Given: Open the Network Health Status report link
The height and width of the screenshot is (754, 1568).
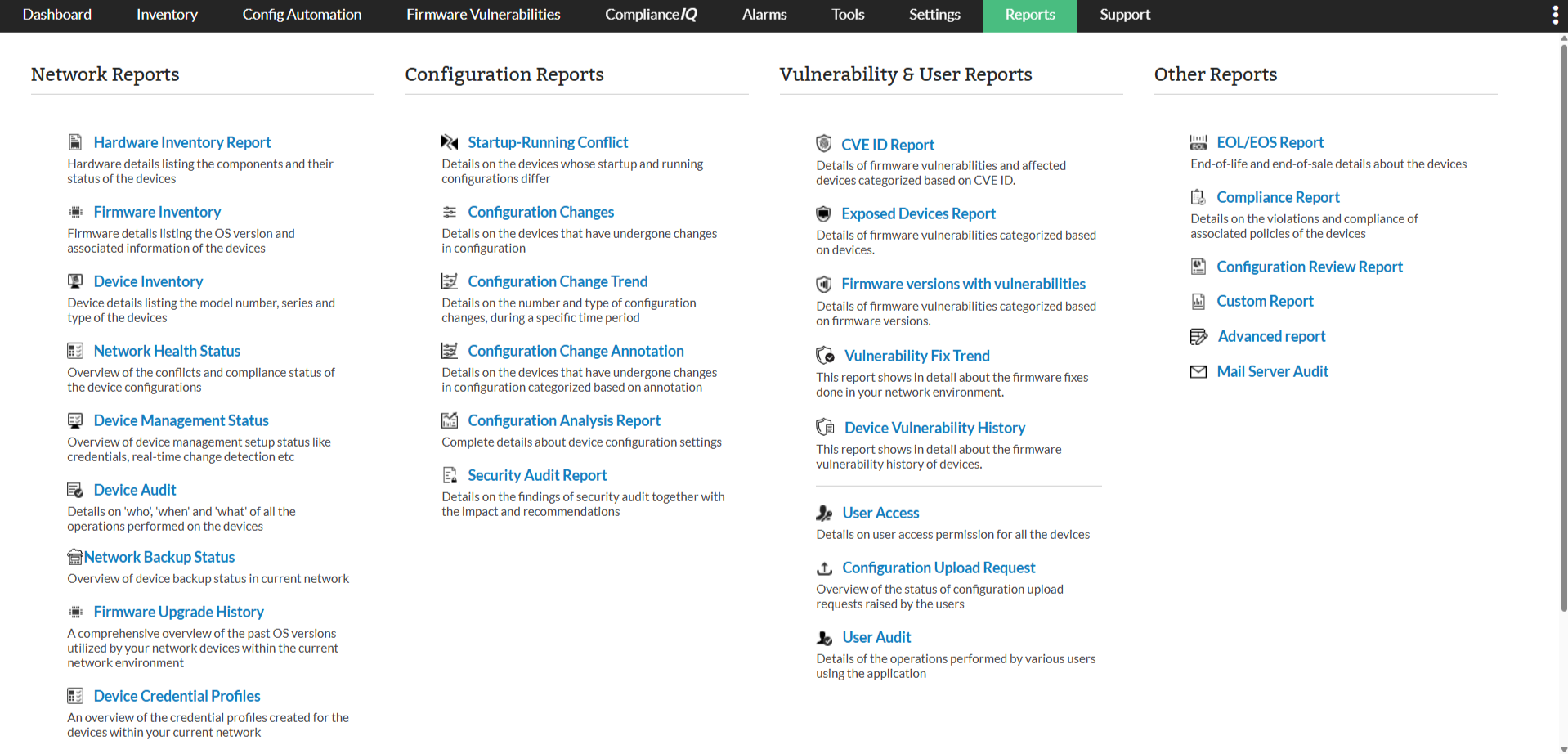Looking at the screenshot, I should 167,351.
